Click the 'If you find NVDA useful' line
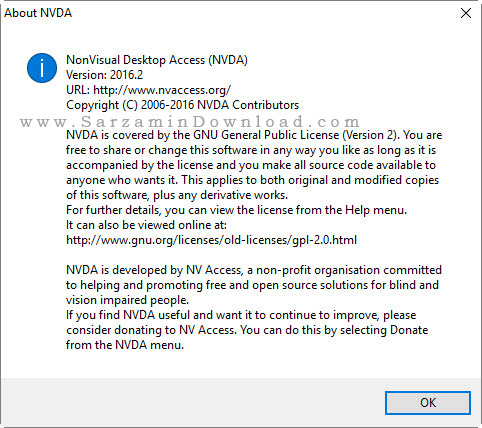 (241, 315)
